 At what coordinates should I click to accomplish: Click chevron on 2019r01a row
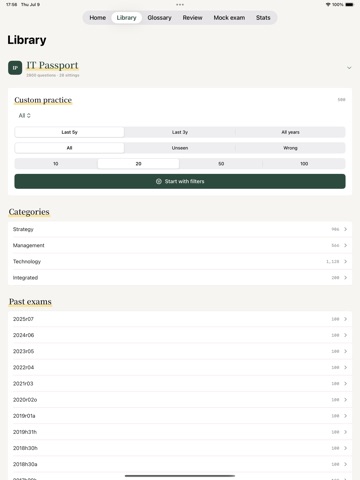[x=346, y=416]
